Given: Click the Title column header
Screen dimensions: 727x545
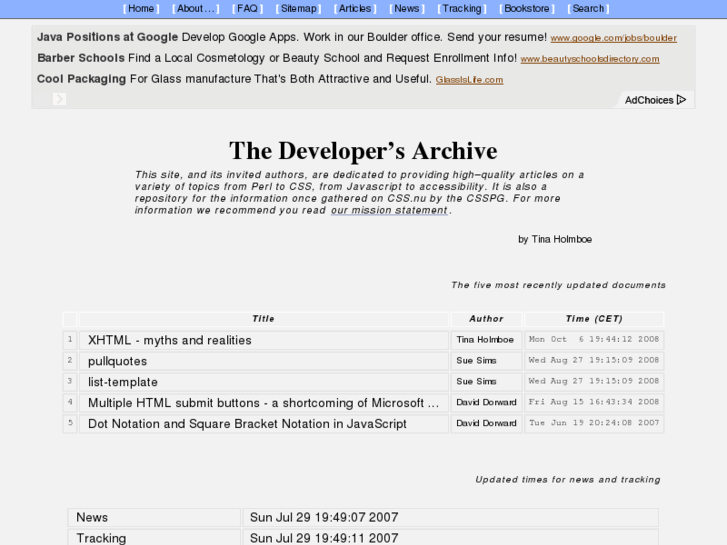Looking at the screenshot, I should (x=263, y=319).
